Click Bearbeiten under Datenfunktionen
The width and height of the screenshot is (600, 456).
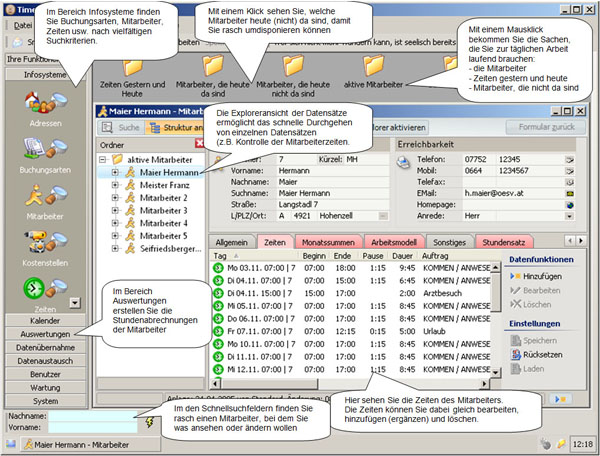535,290
